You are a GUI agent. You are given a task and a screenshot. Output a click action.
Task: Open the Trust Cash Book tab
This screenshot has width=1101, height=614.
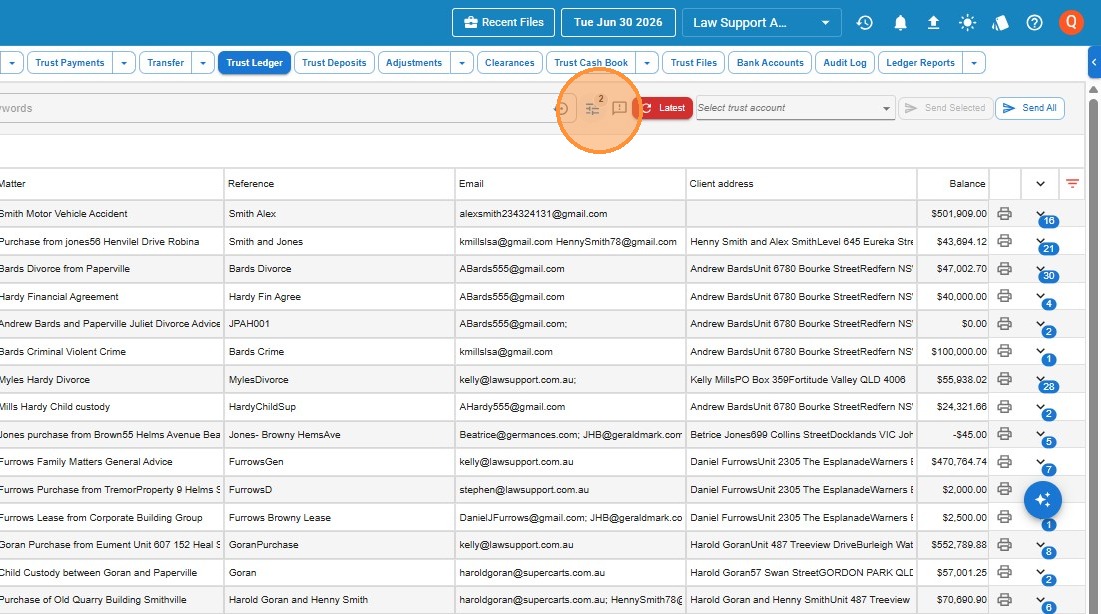pyautogui.click(x=591, y=63)
